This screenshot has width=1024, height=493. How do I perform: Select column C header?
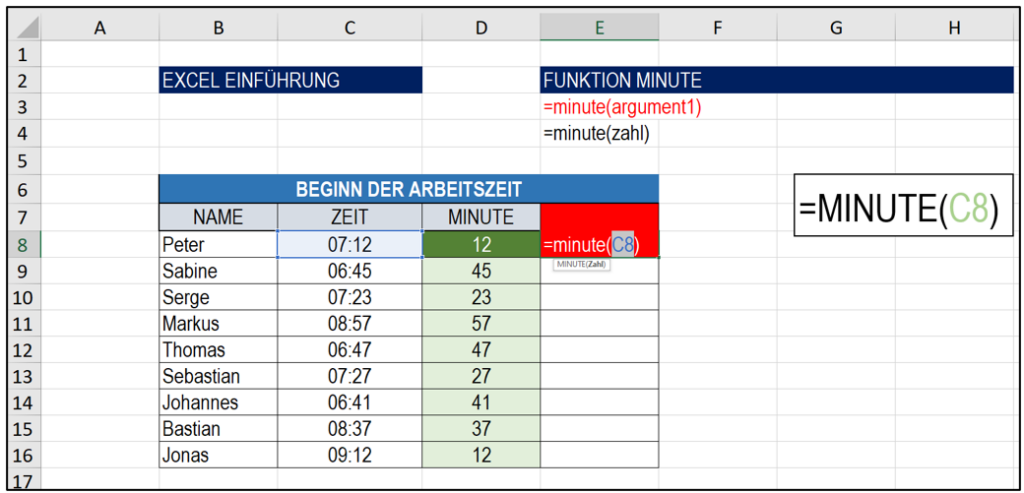349,27
